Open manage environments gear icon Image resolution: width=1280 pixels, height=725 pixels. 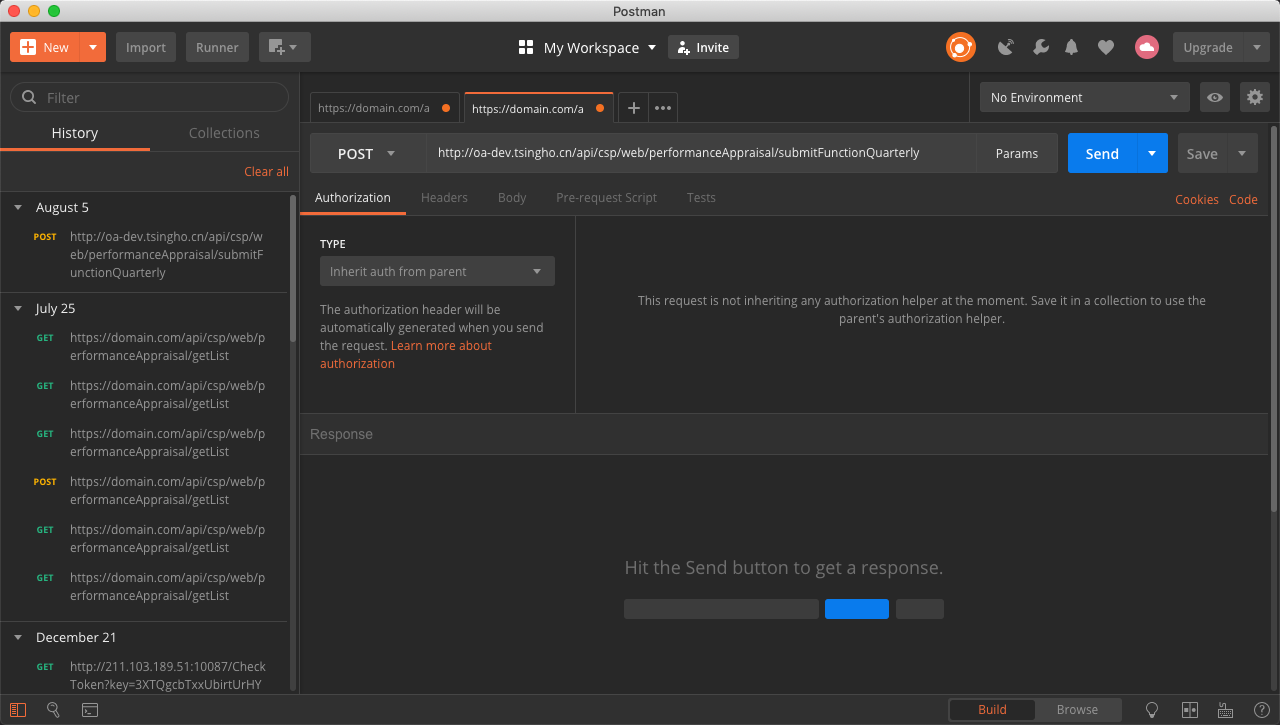[x=1254, y=97]
